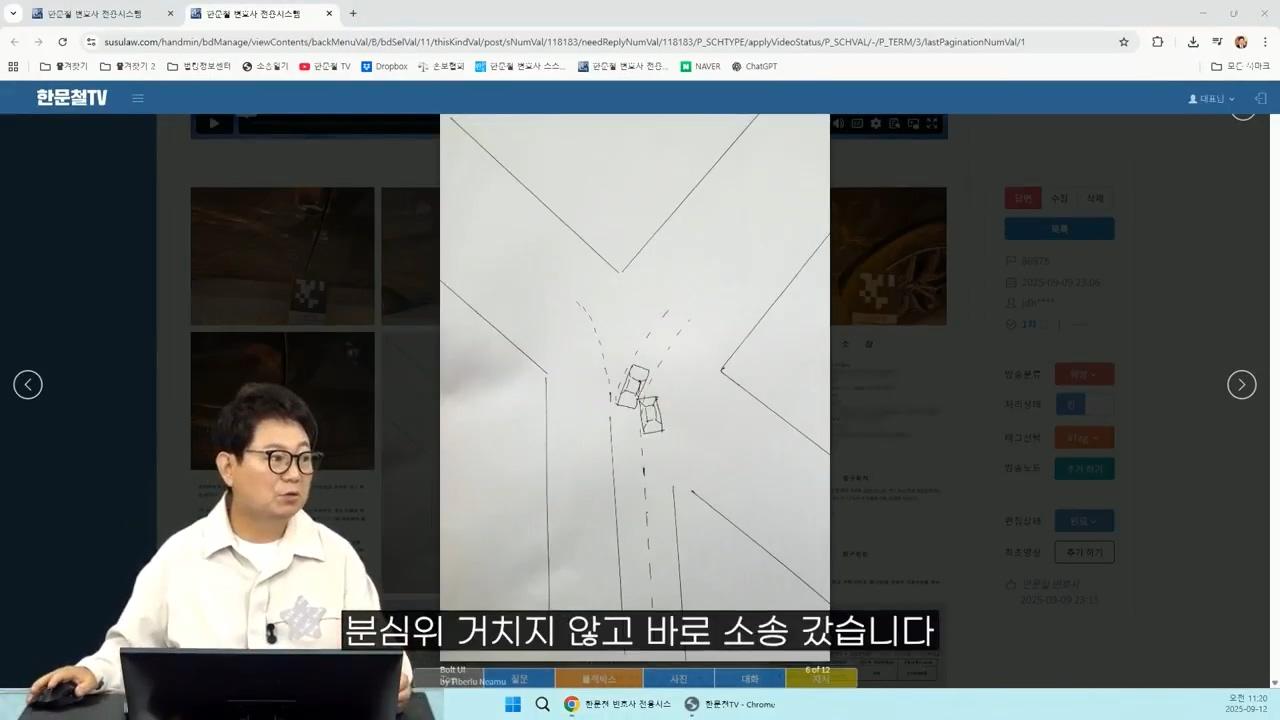1280x720 pixels.
Task: Open the Chrome profile avatar
Action: [1241, 42]
